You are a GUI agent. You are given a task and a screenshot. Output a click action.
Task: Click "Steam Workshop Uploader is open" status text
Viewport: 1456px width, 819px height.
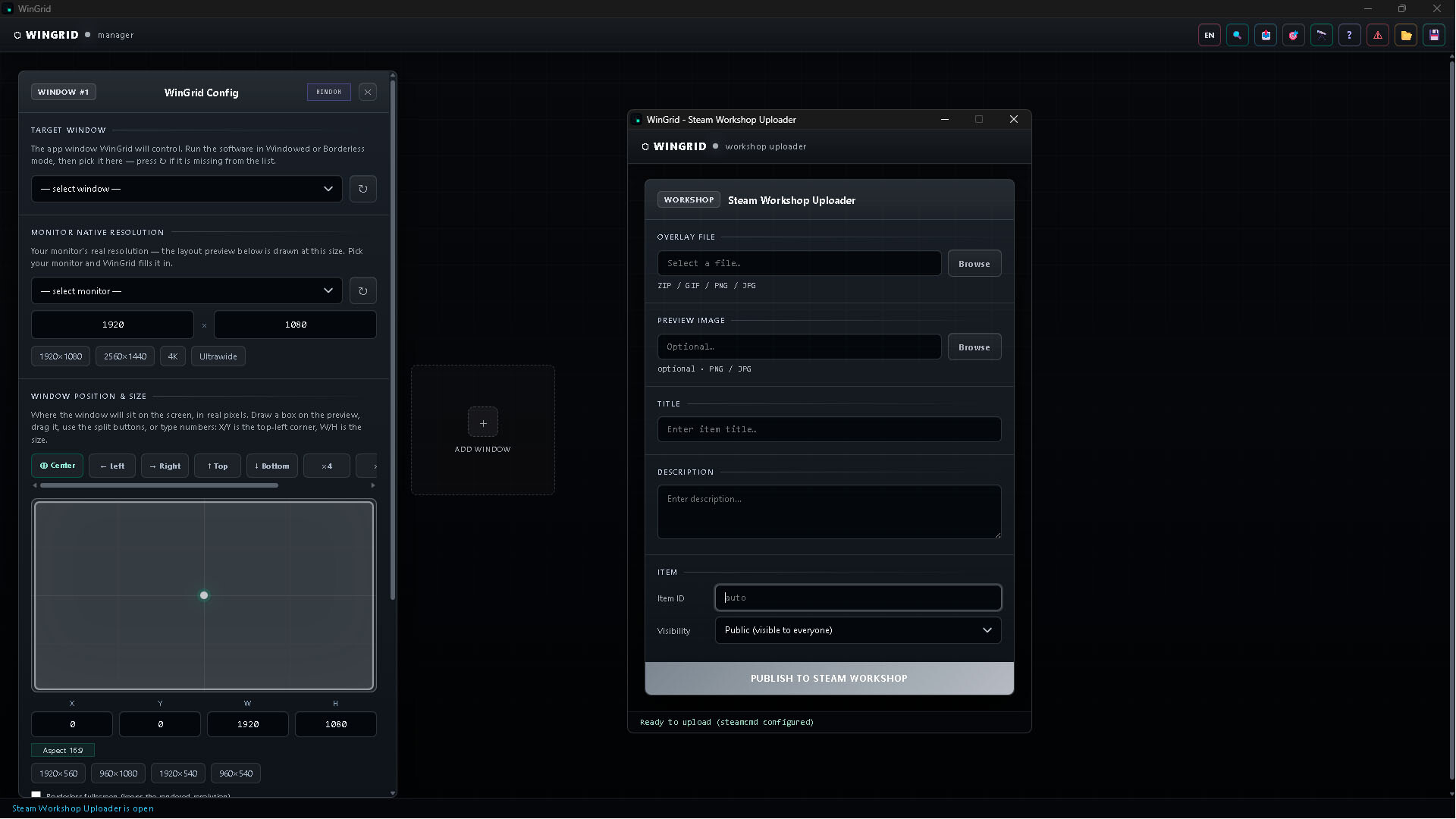83,808
